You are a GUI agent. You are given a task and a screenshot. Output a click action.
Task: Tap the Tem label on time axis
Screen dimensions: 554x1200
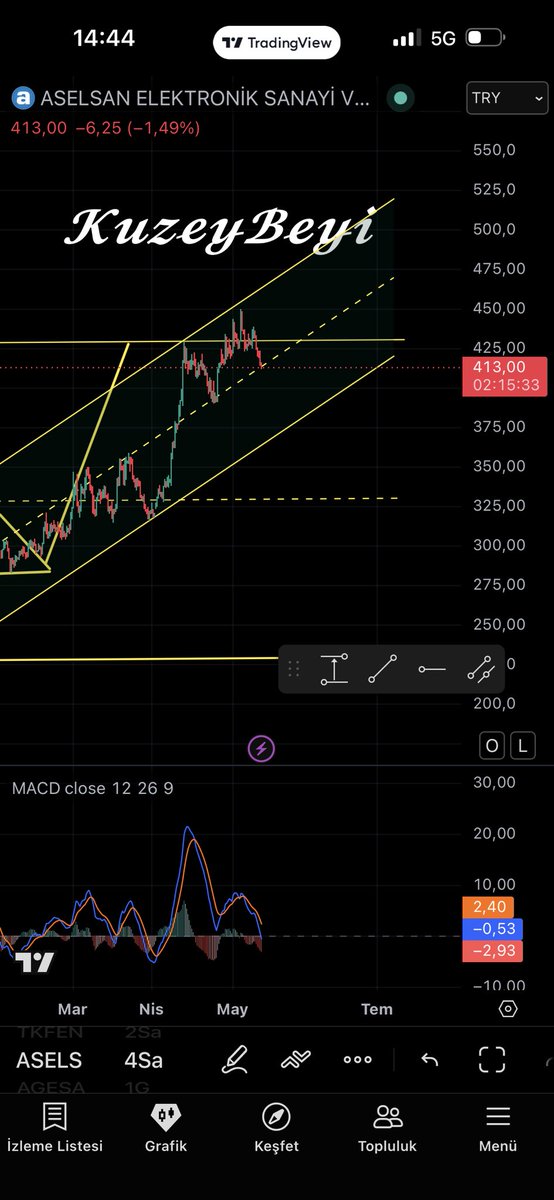pyautogui.click(x=377, y=1009)
